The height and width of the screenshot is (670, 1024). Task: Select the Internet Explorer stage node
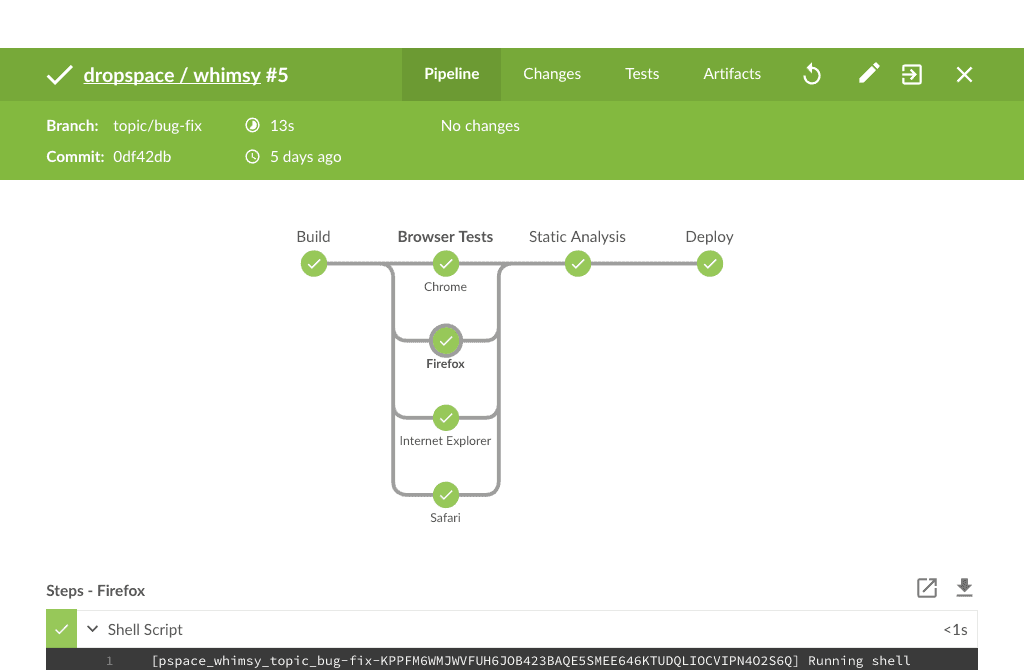(x=446, y=417)
